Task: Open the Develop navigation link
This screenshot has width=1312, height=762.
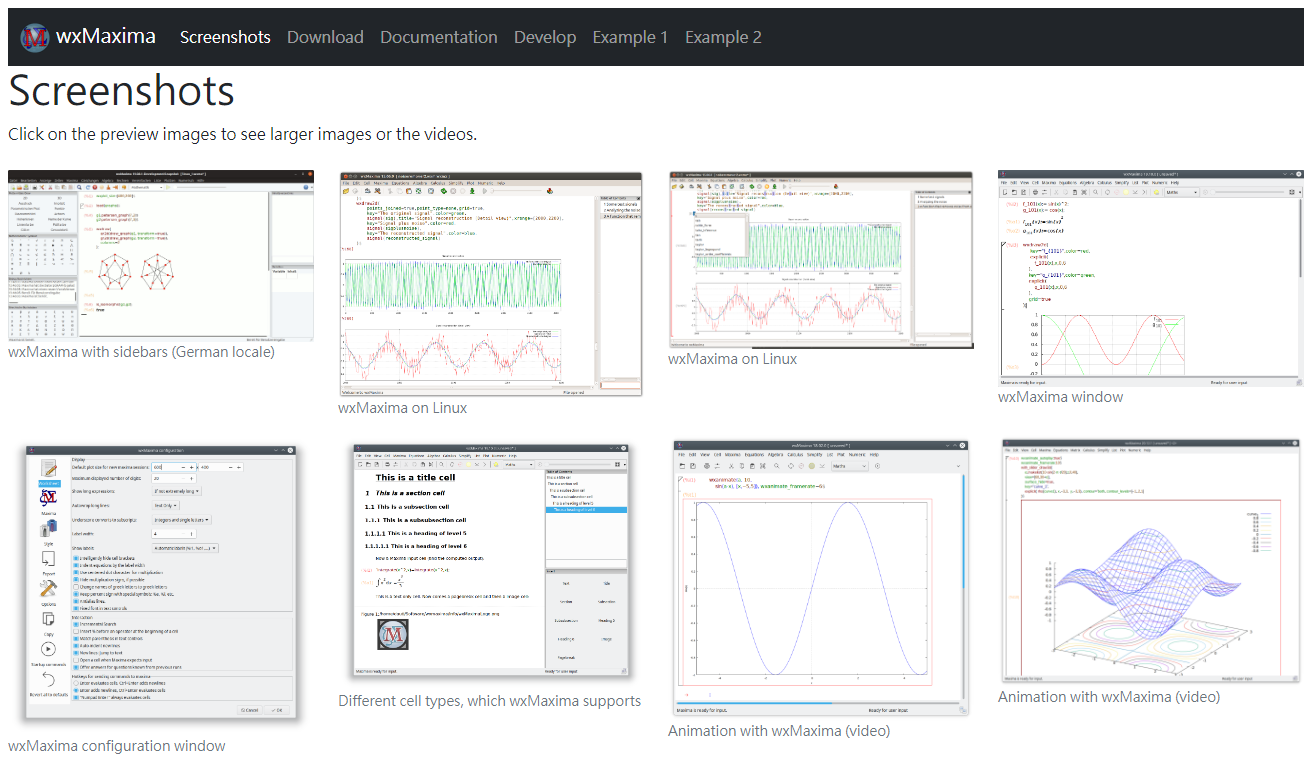Action: (545, 37)
